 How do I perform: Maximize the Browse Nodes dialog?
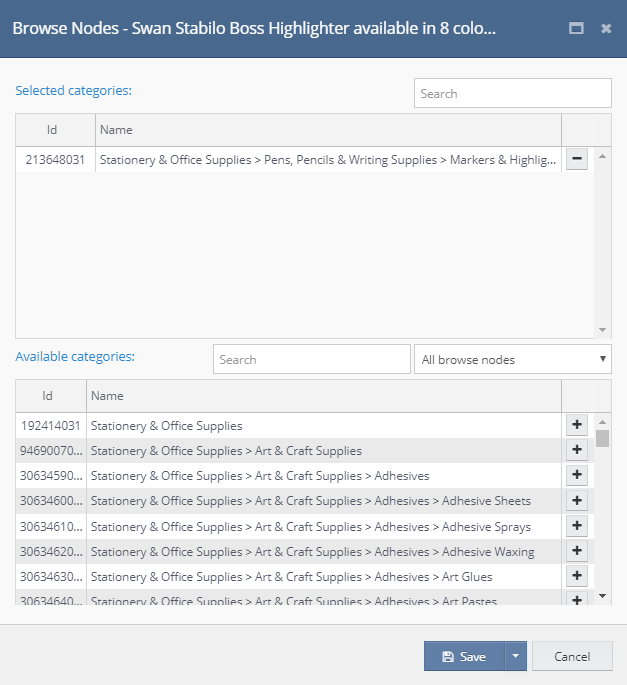(x=576, y=28)
